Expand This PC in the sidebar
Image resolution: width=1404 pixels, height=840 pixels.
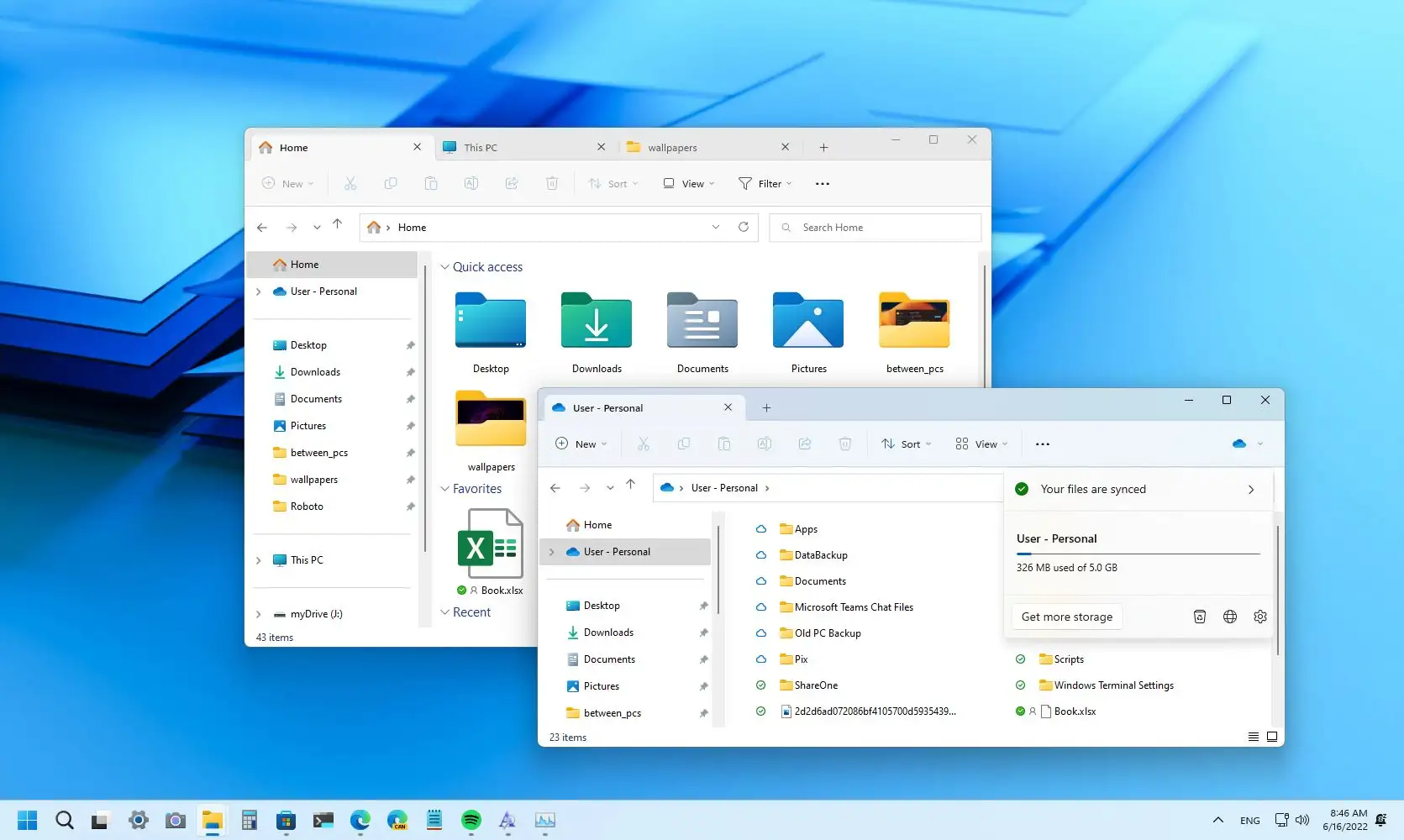tap(259, 559)
